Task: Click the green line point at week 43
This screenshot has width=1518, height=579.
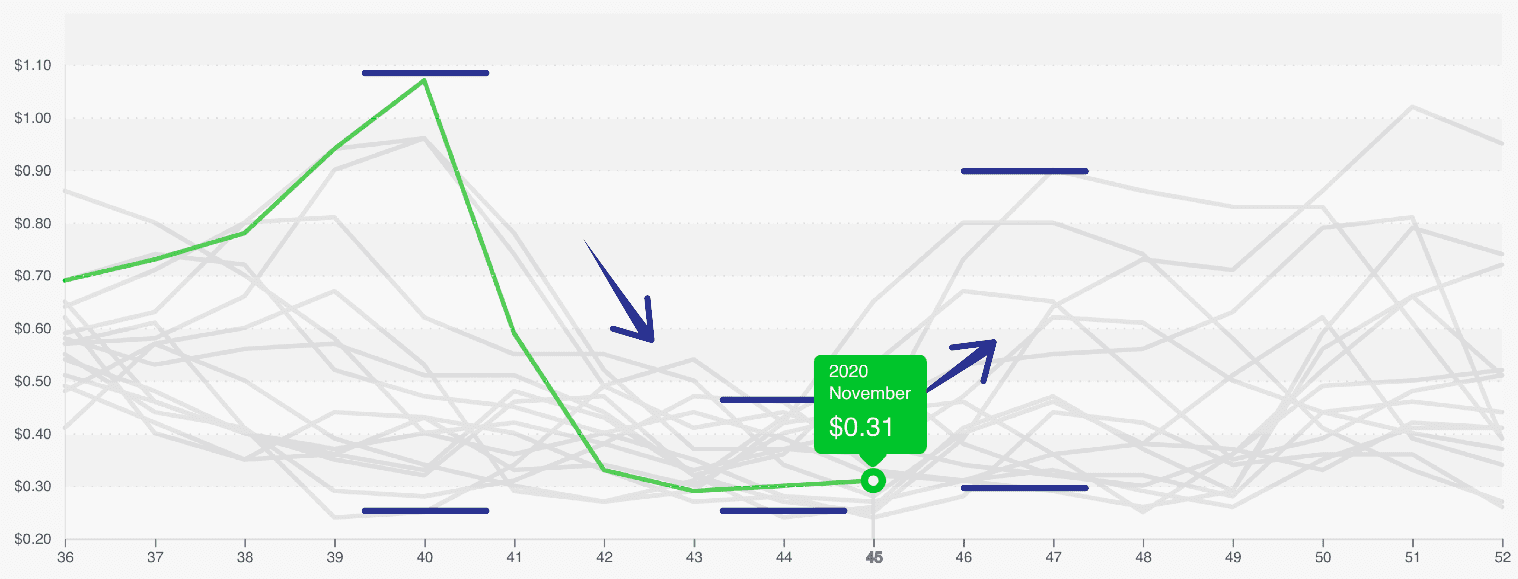Action: click(694, 491)
